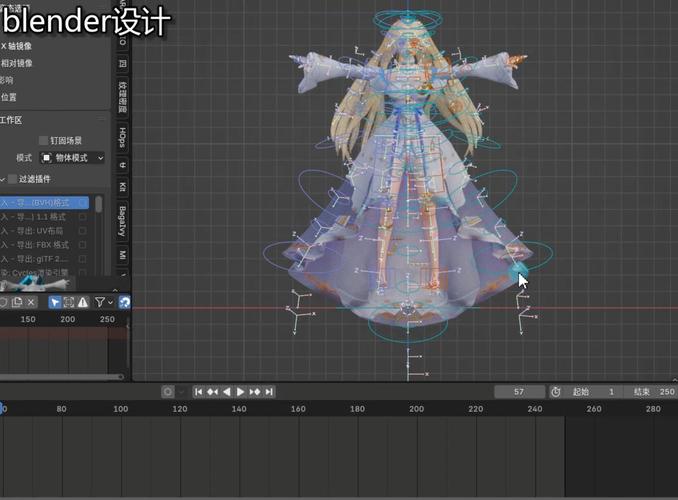Image resolution: width=678 pixels, height=500 pixels.
Task: Click the duplicate pages icon
Action: coord(17,302)
